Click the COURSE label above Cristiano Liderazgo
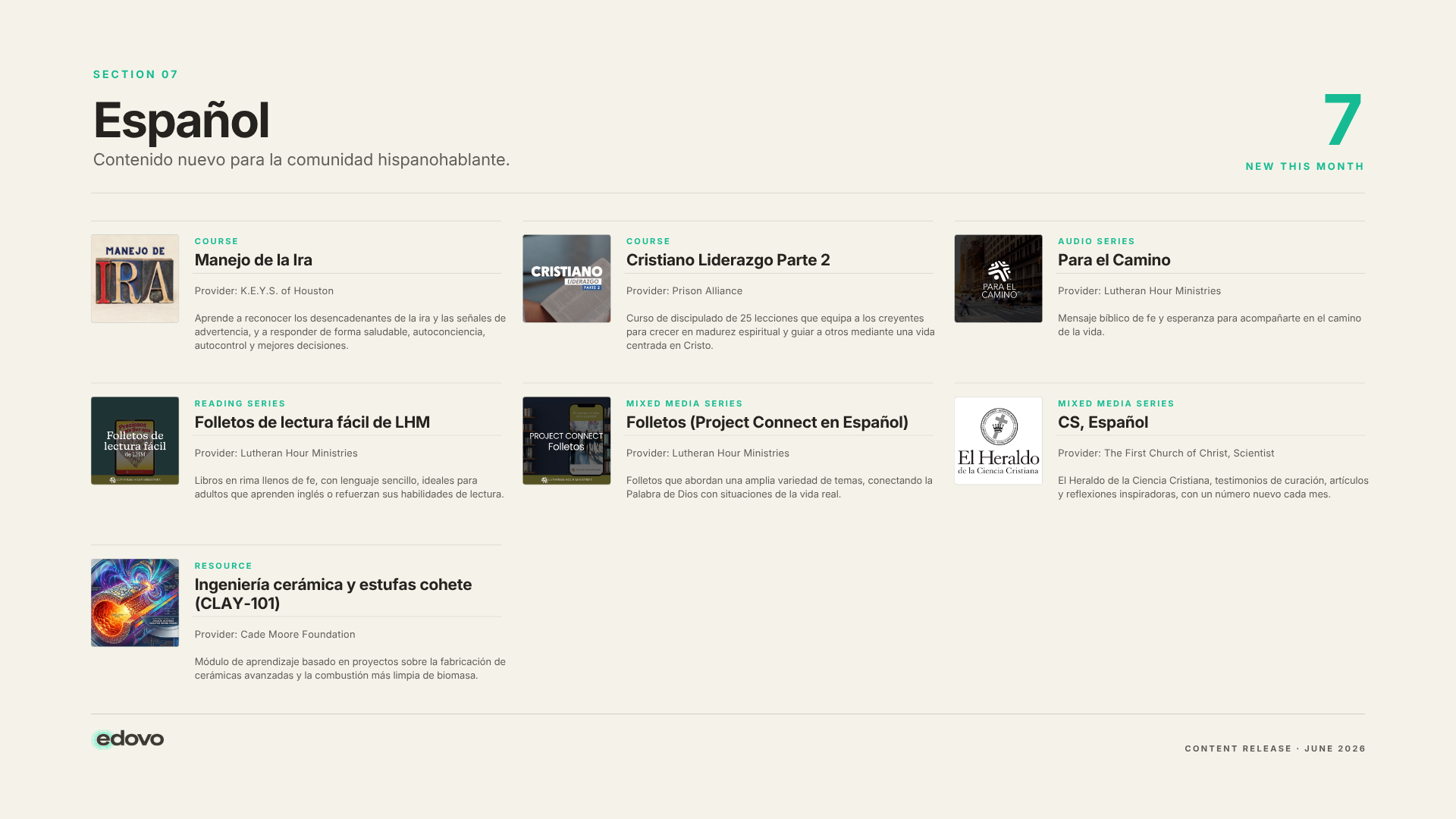Image resolution: width=1456 pixels, height=819 pixels. coord(648,241)
